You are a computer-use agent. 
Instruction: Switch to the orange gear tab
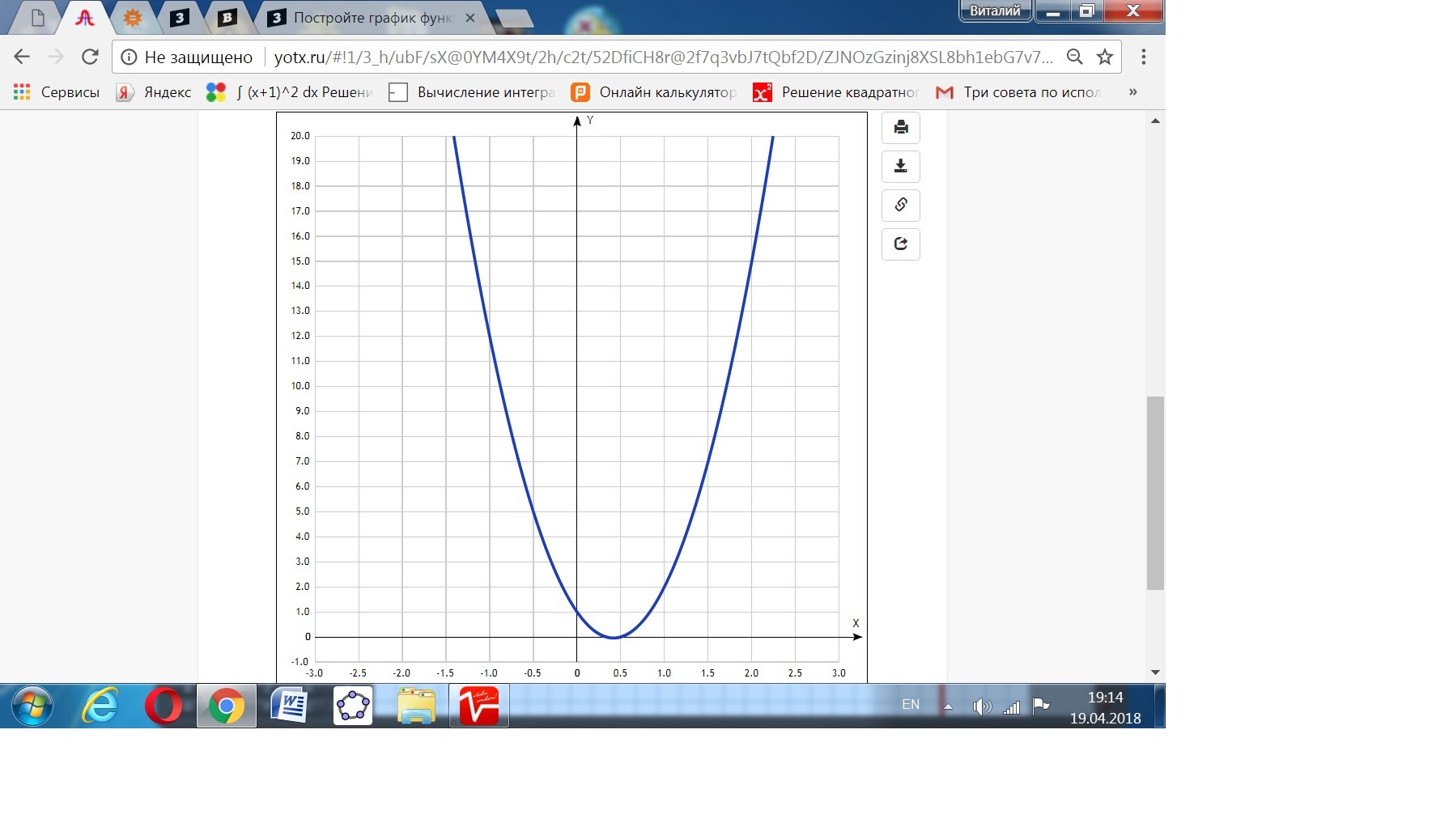133,17
